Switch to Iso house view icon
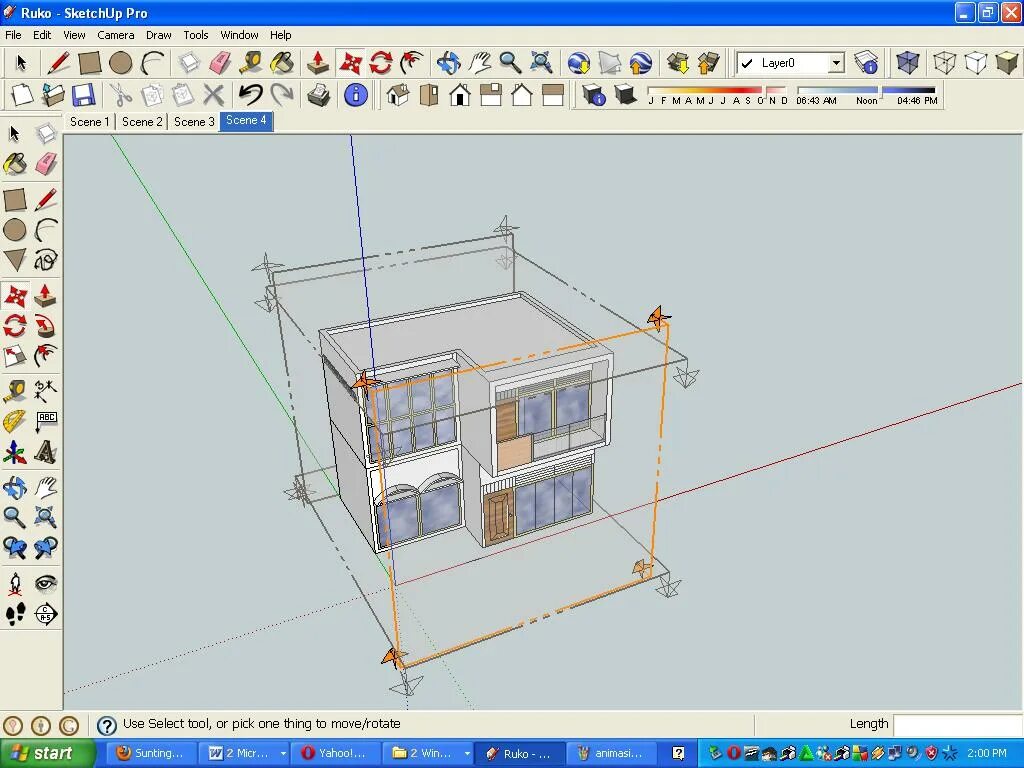Screen dimensions: 1024x768 pos(398,95)
